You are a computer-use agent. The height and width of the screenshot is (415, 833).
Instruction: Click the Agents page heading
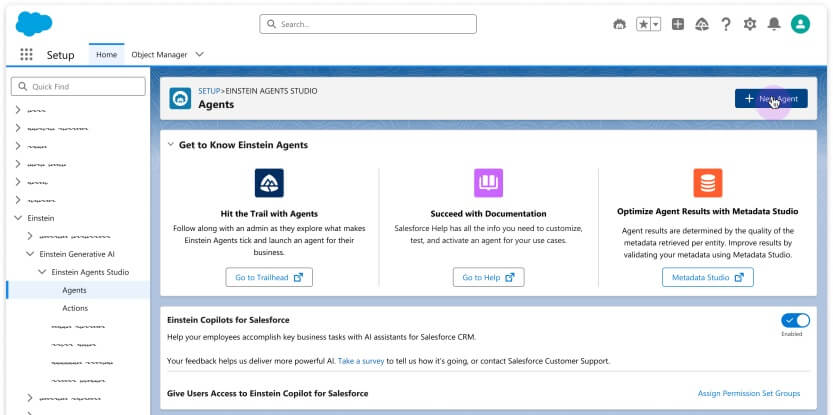pos(216,104)
